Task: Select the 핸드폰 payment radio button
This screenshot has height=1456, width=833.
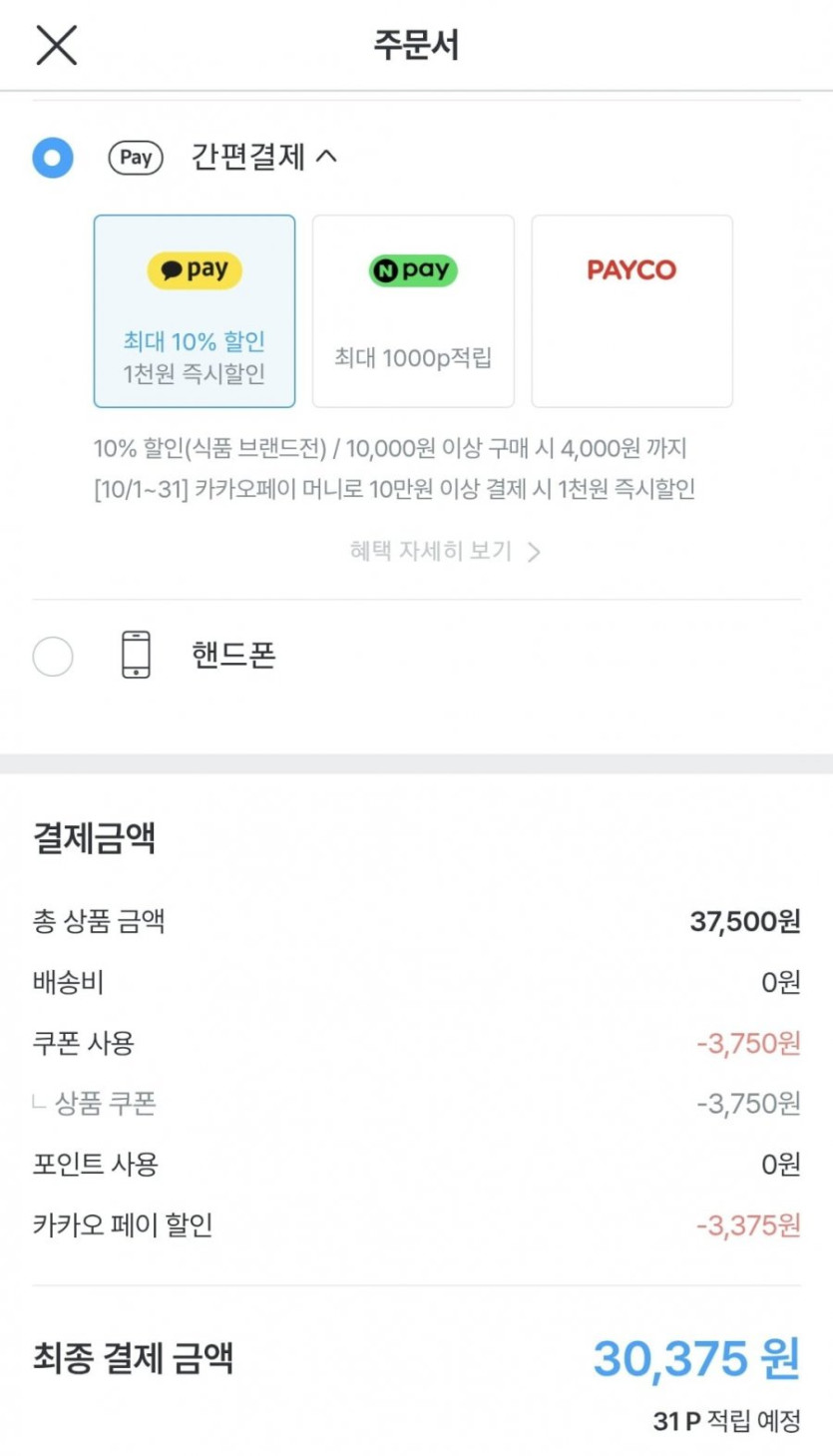Action: tap(53, 657)
